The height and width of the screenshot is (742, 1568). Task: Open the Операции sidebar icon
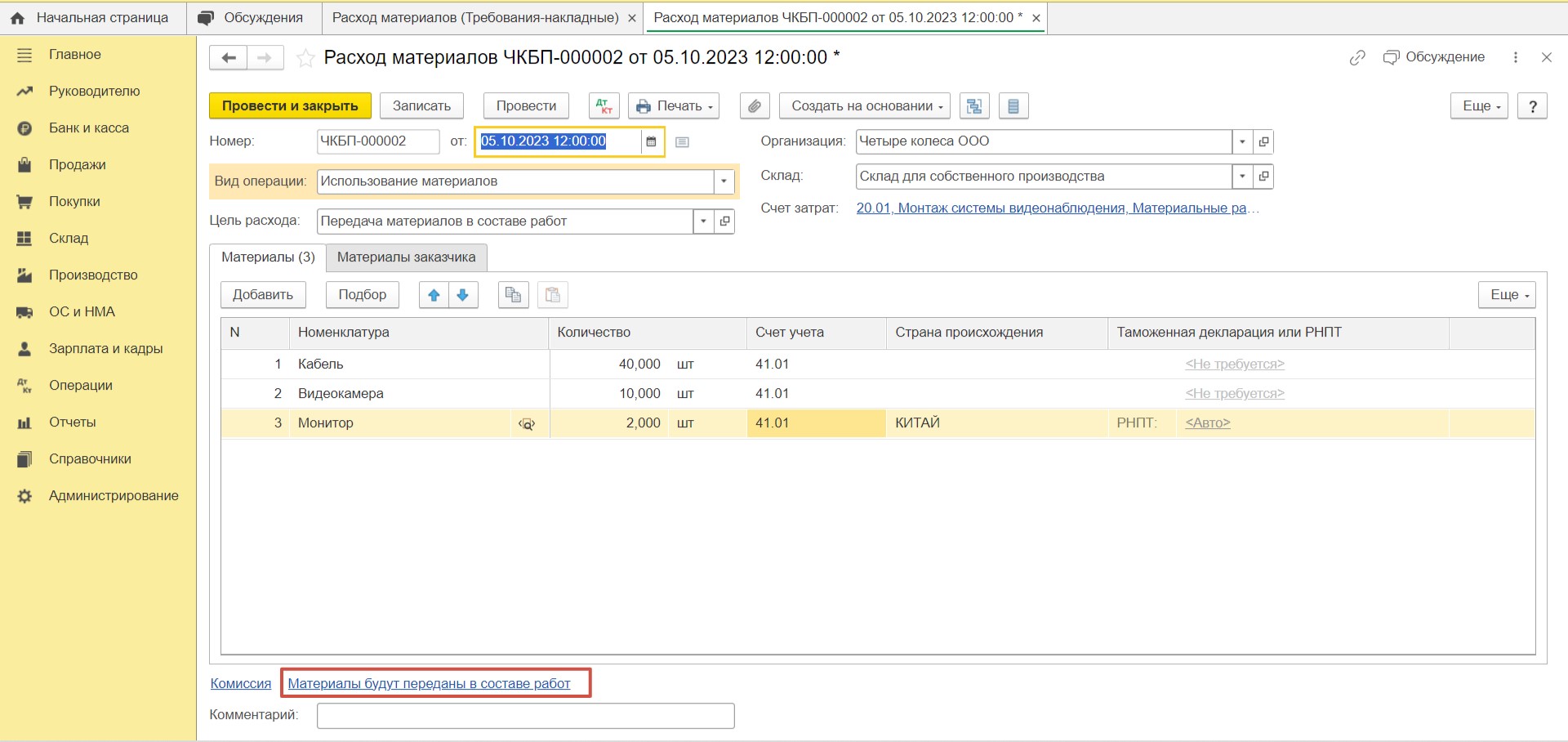(24, 386)
